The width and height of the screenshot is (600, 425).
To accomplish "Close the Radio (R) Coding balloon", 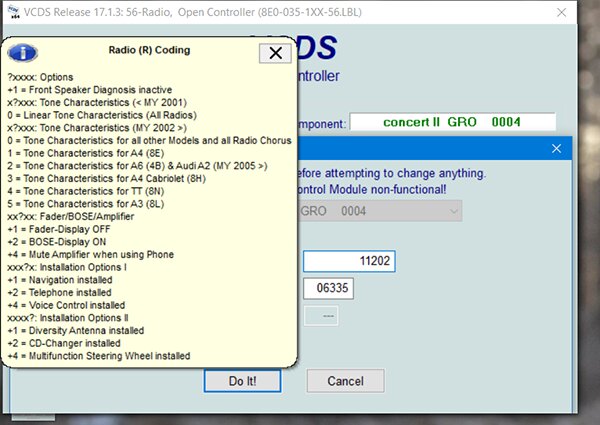I will tap(275, 53).
